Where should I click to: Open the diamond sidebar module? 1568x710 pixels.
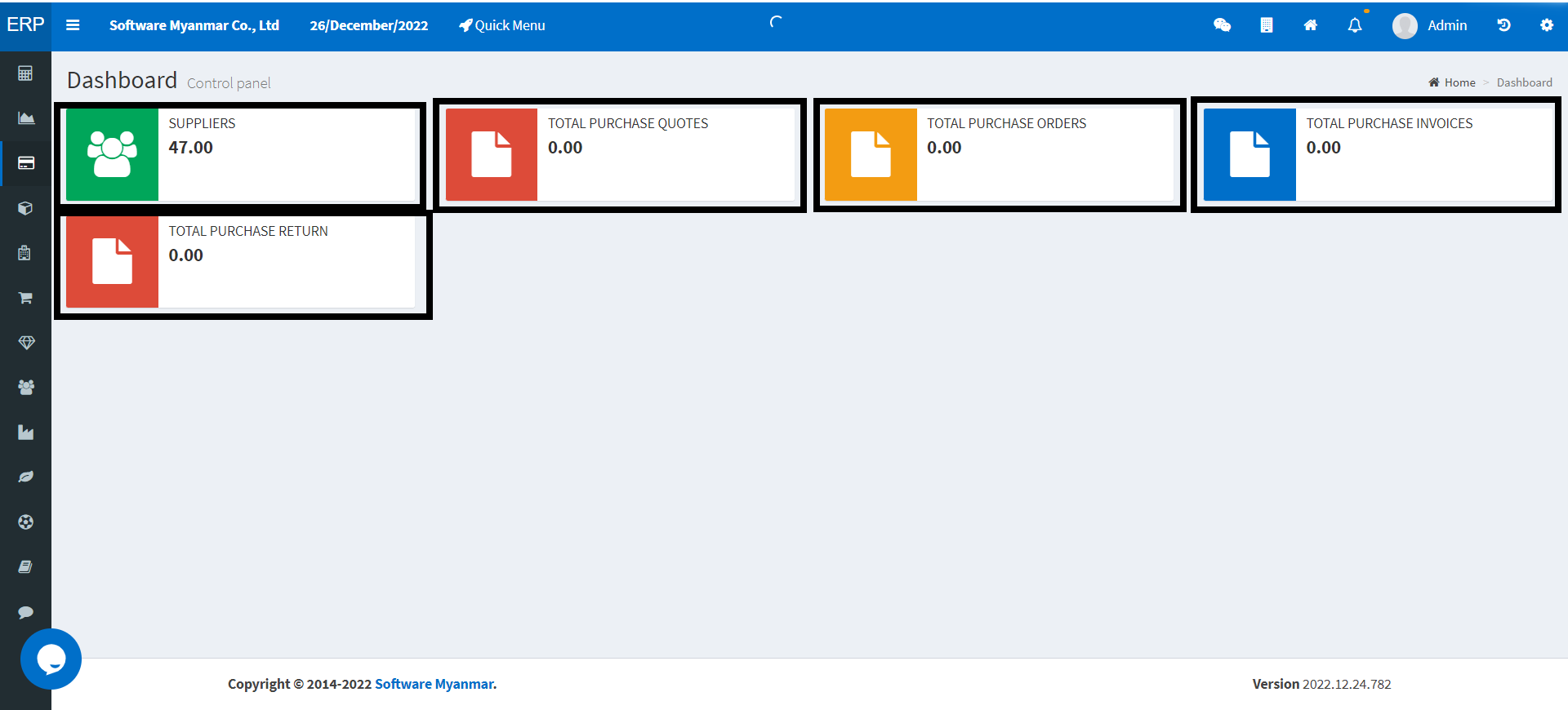pyautogui.click(x=25, y=343)
